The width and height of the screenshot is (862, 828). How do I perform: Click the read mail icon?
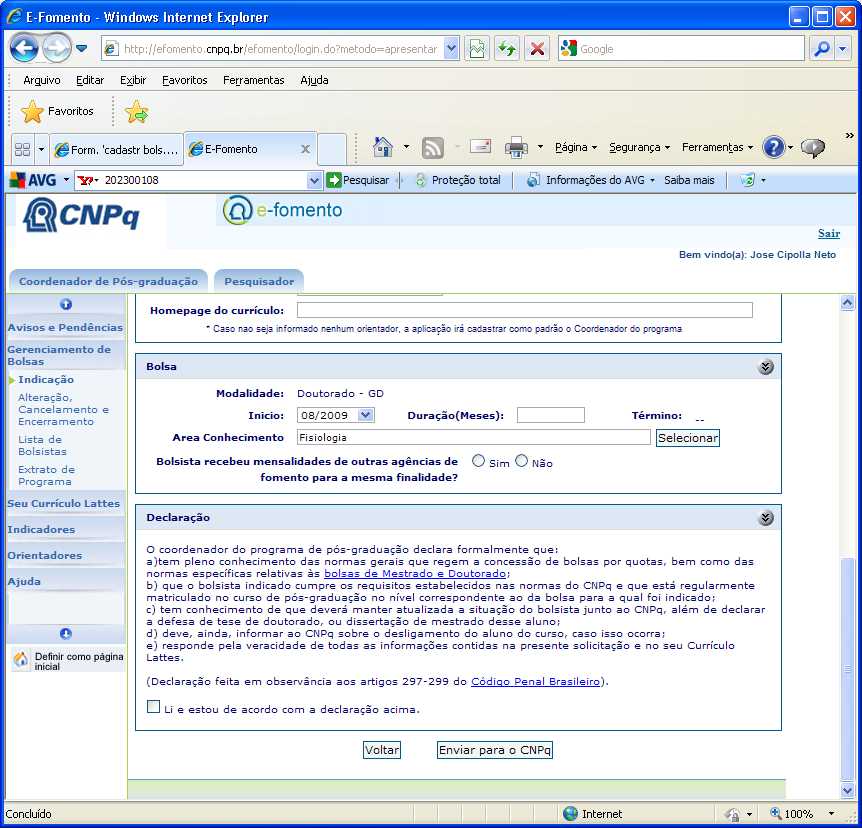tap(480, 147)
